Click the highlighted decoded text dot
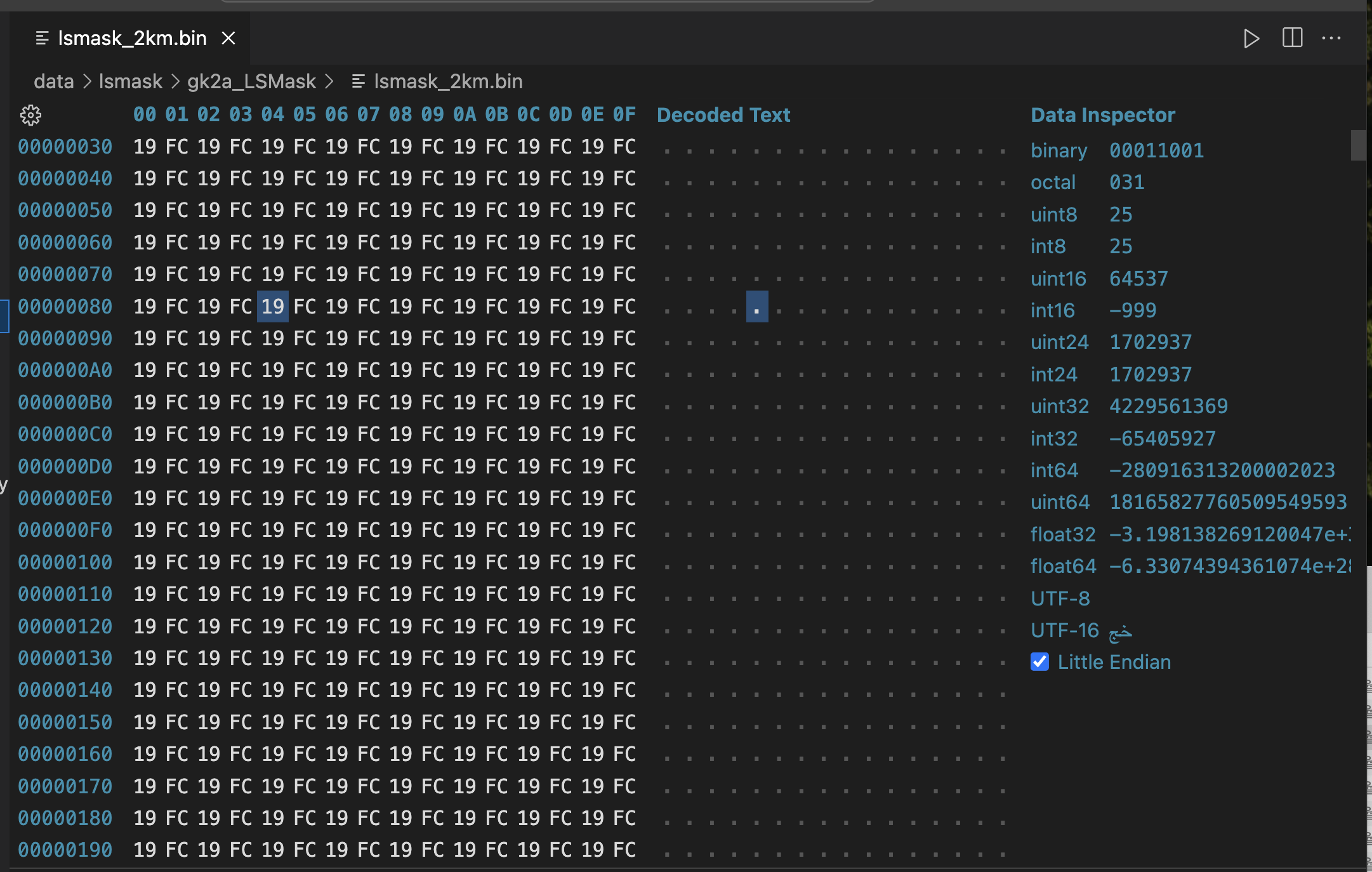 [x=756, y=307]
